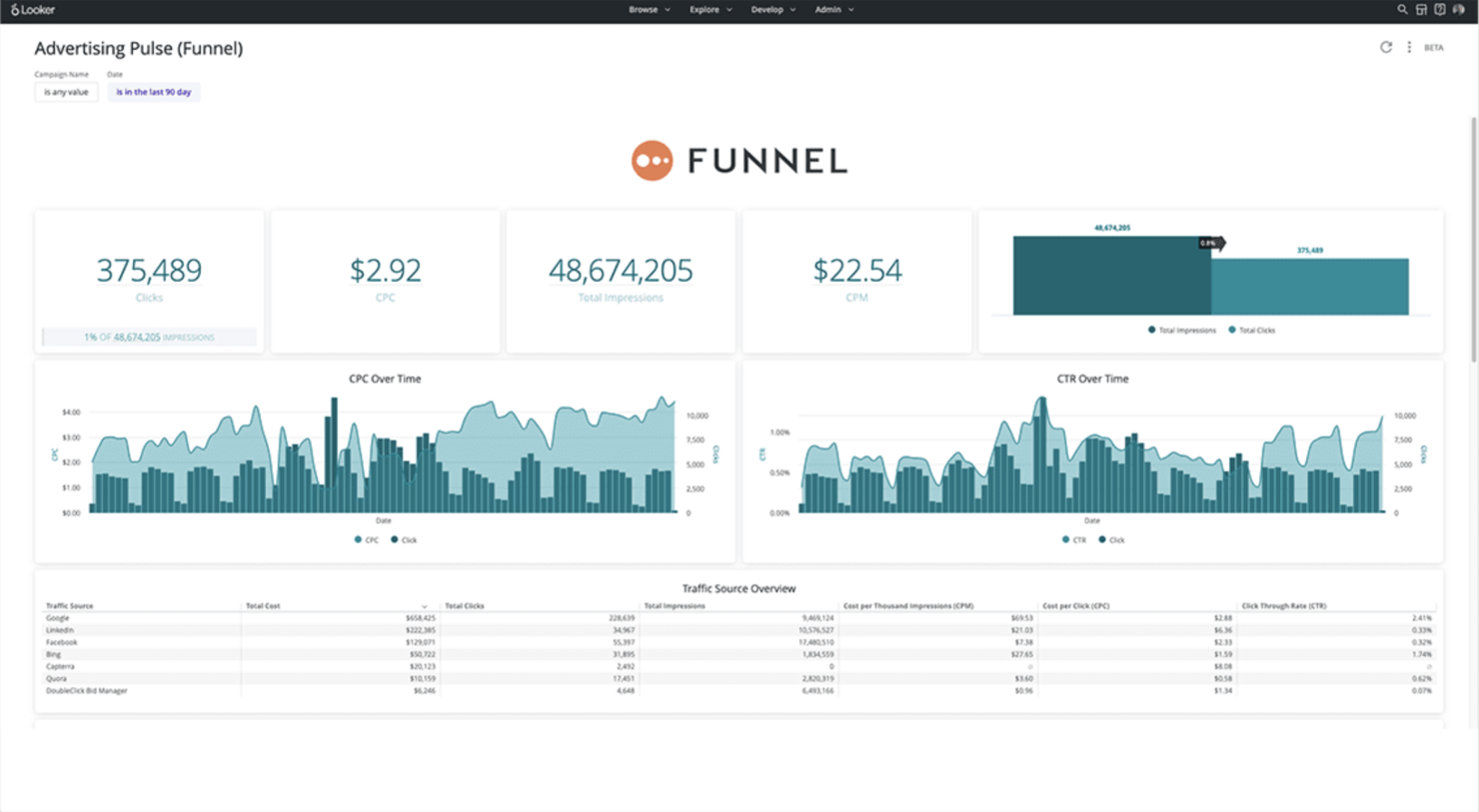The width and height of the screenshot is (1479, 812).
Task: Toggle Total Clicks legend in funnel chart
Action: click(x=1252, y=330)
